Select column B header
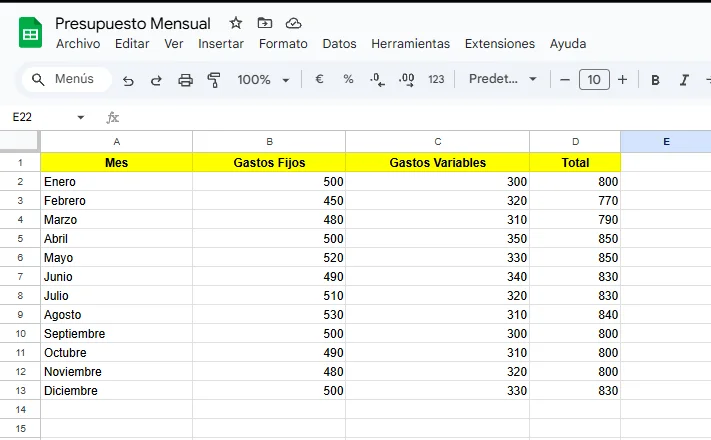The height and width of the screenshot is (440, 711). [x=269, y=142]
